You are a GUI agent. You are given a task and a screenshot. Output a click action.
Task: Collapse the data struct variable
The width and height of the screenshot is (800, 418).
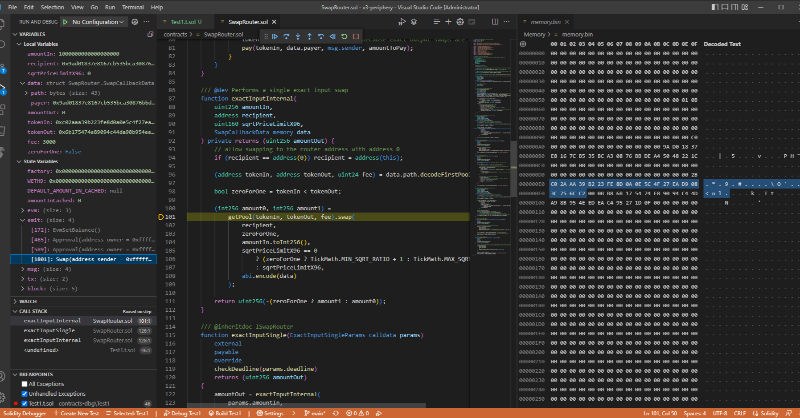[x=22, y=83]
